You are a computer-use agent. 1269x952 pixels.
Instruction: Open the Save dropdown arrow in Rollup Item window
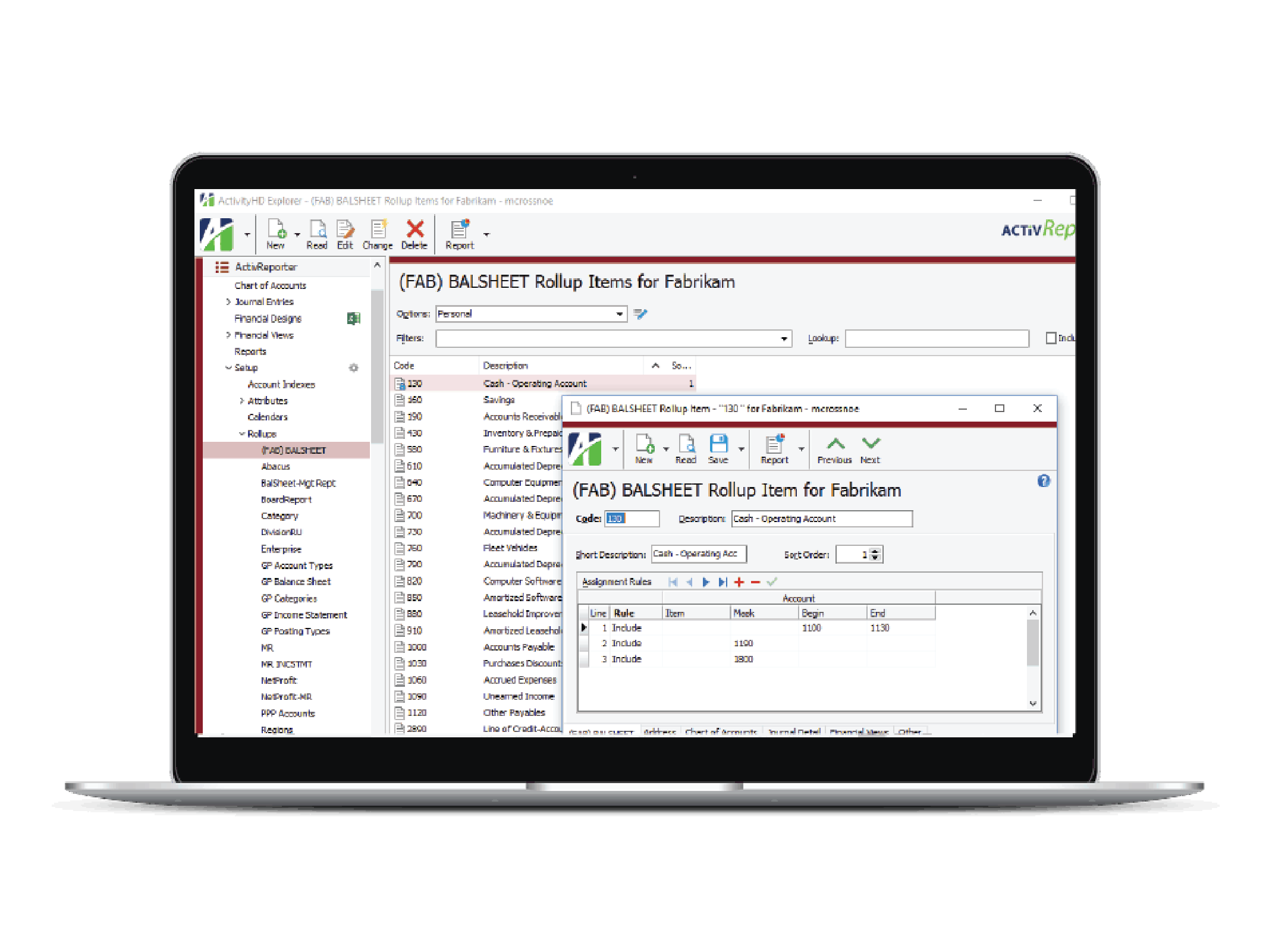(x=741, y=449)
